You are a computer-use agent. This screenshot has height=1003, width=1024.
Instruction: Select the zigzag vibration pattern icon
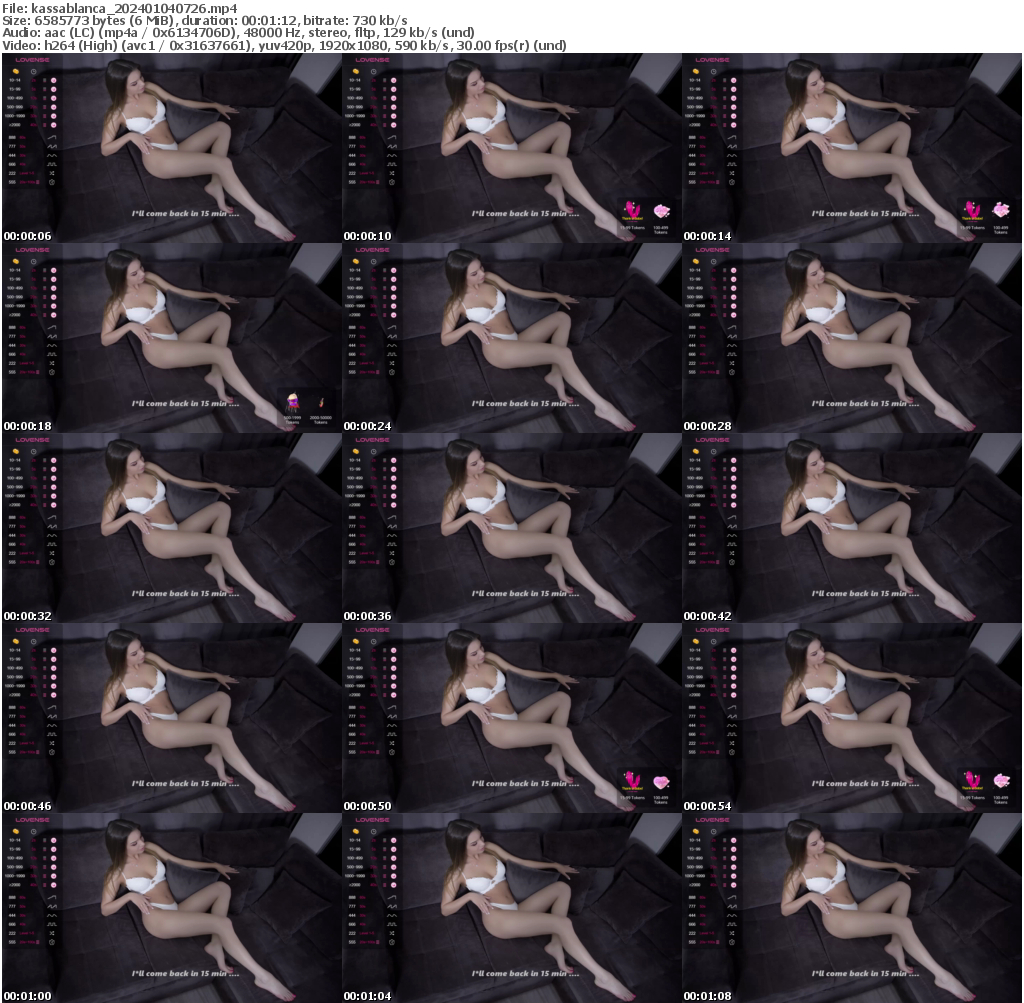52,146
